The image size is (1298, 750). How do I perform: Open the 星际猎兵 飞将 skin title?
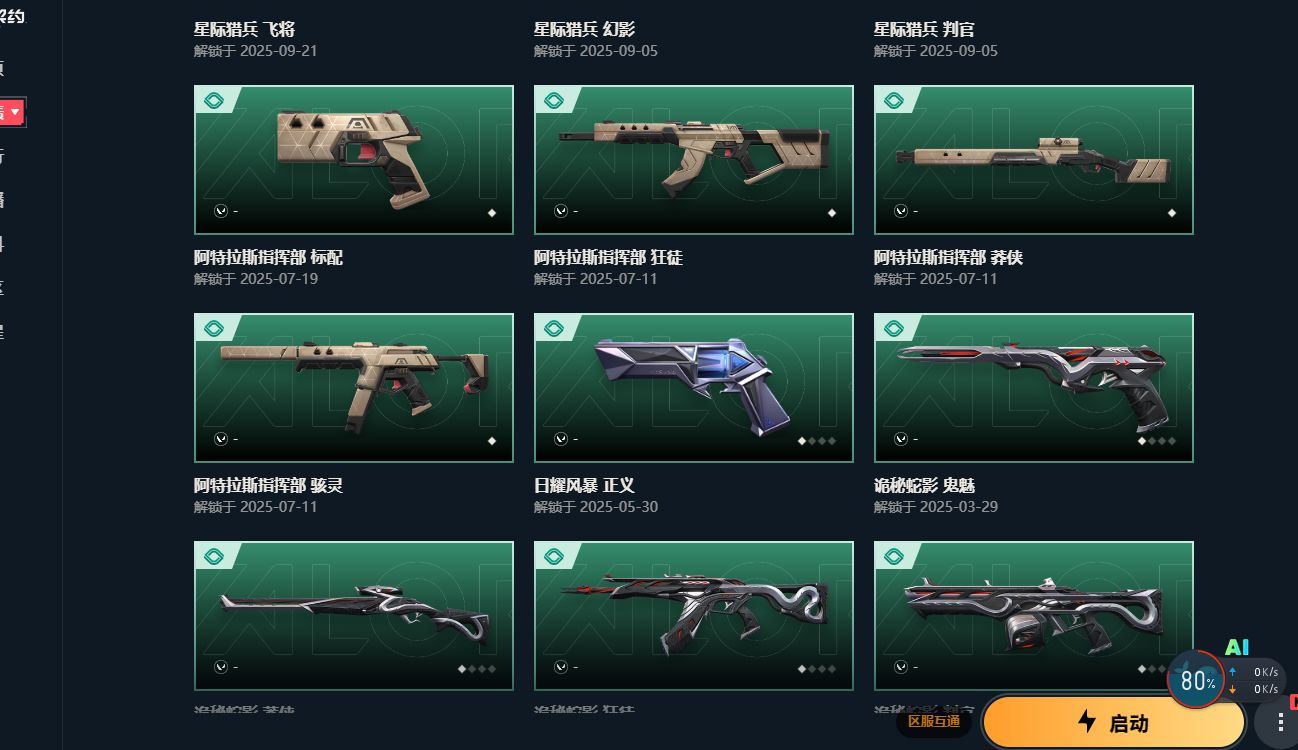pos(244,29)
